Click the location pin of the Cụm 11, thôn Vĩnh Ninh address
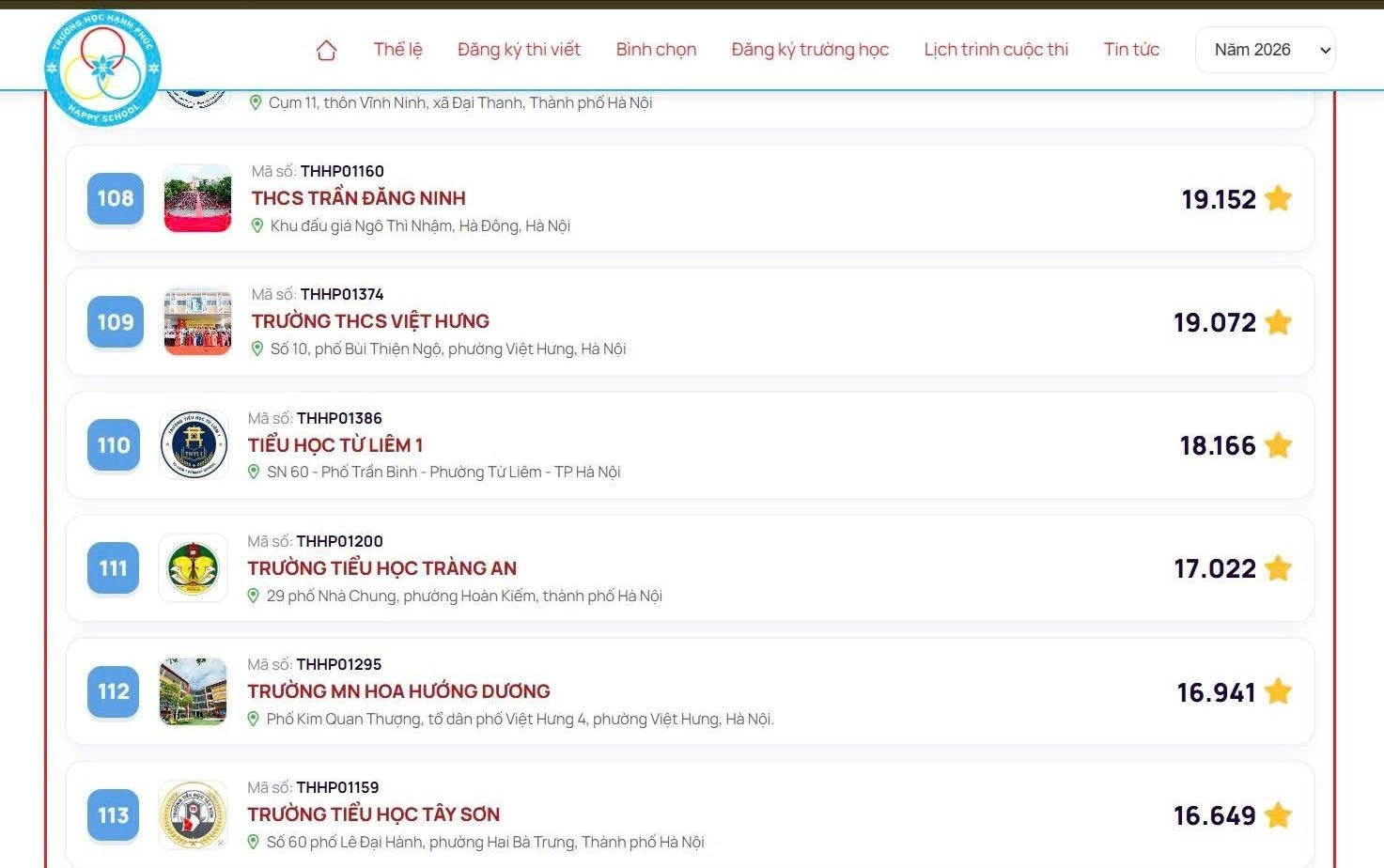1384x868 pixels. (255, 102)
